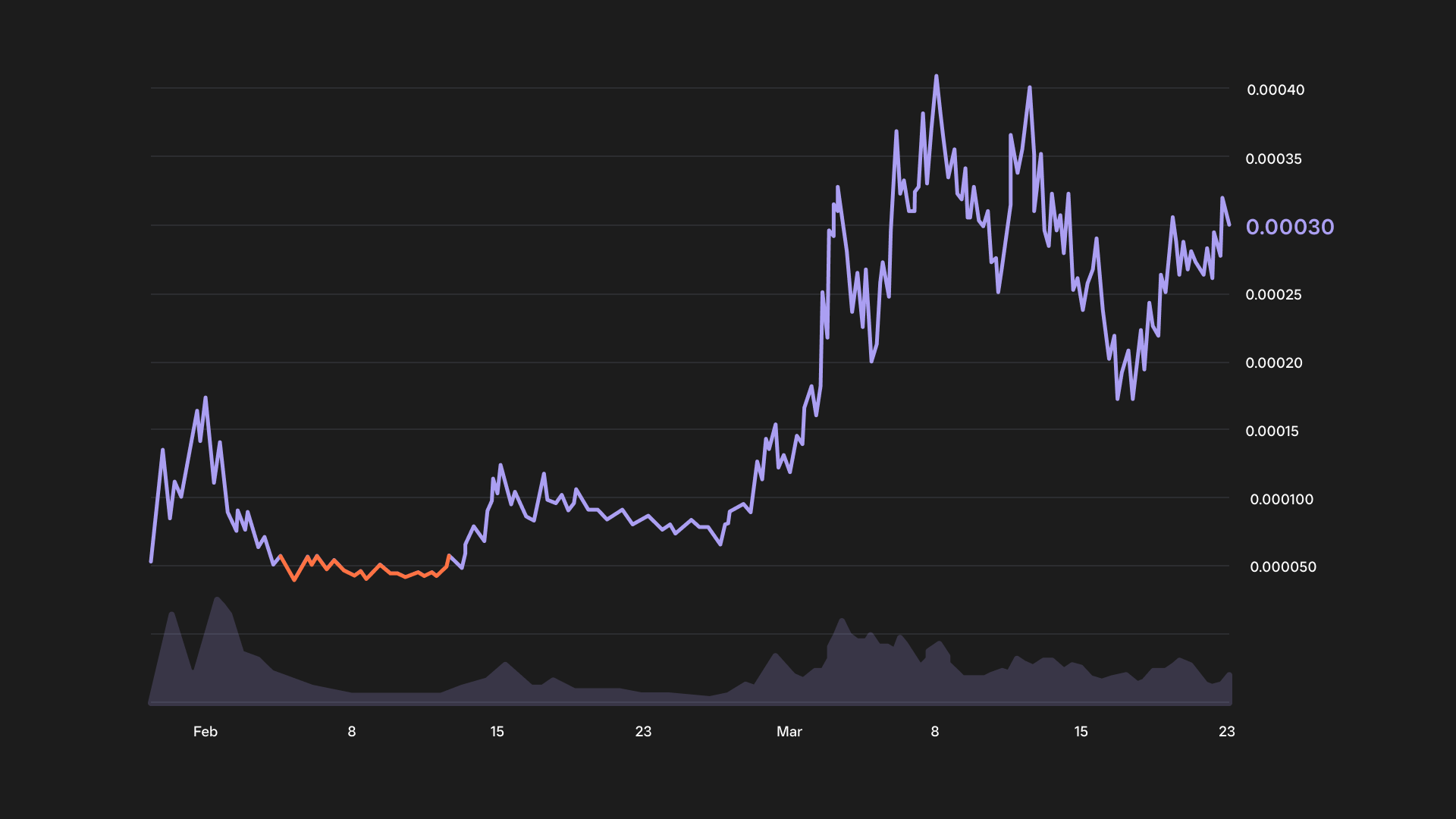
Task: Click the Feb date label
Action: click(206, 731)
